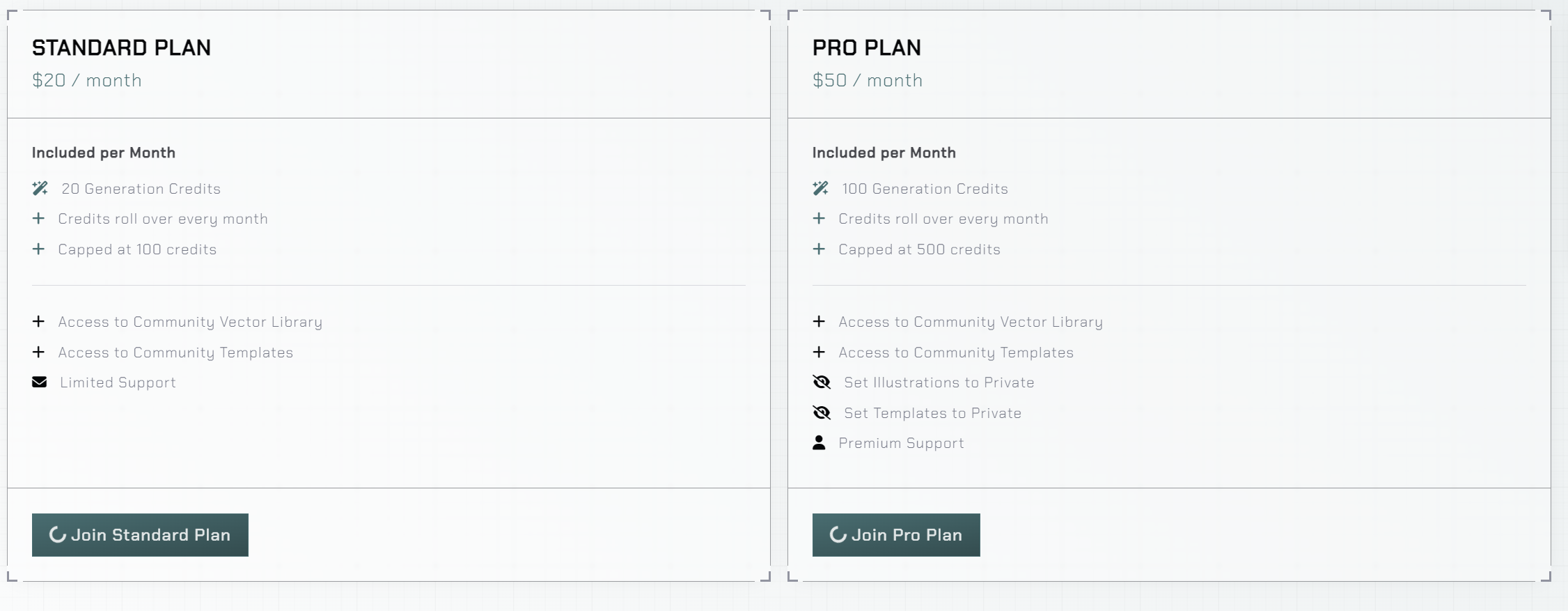The height and width of the screenshot is (611, 1568).
Task: Click the Join Standard Plan button
Action: (140, 535)
